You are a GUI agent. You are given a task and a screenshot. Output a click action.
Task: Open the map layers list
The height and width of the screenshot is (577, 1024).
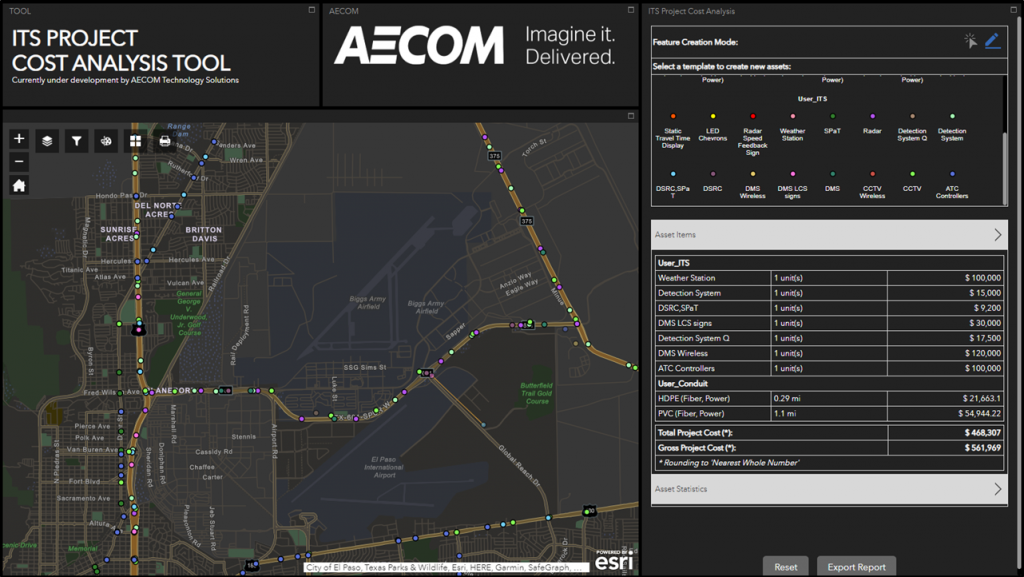47,141
